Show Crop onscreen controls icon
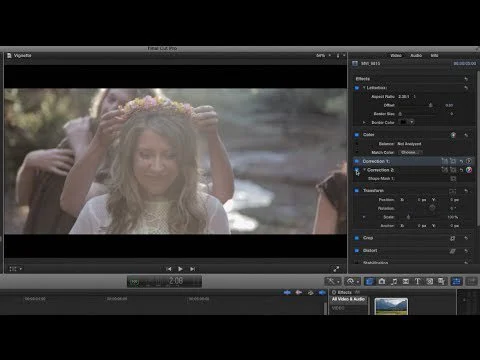Viewport: 480px width, 360px height. 452,238
